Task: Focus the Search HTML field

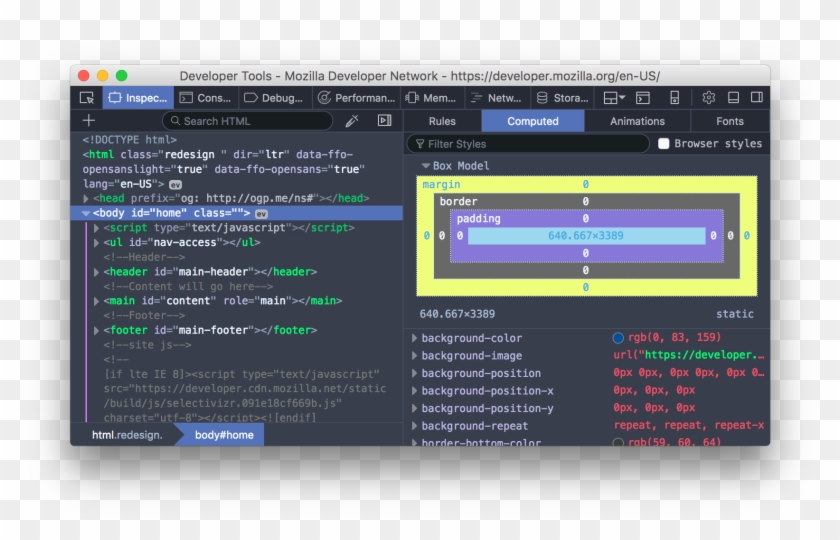Action: tap(252, 121)
